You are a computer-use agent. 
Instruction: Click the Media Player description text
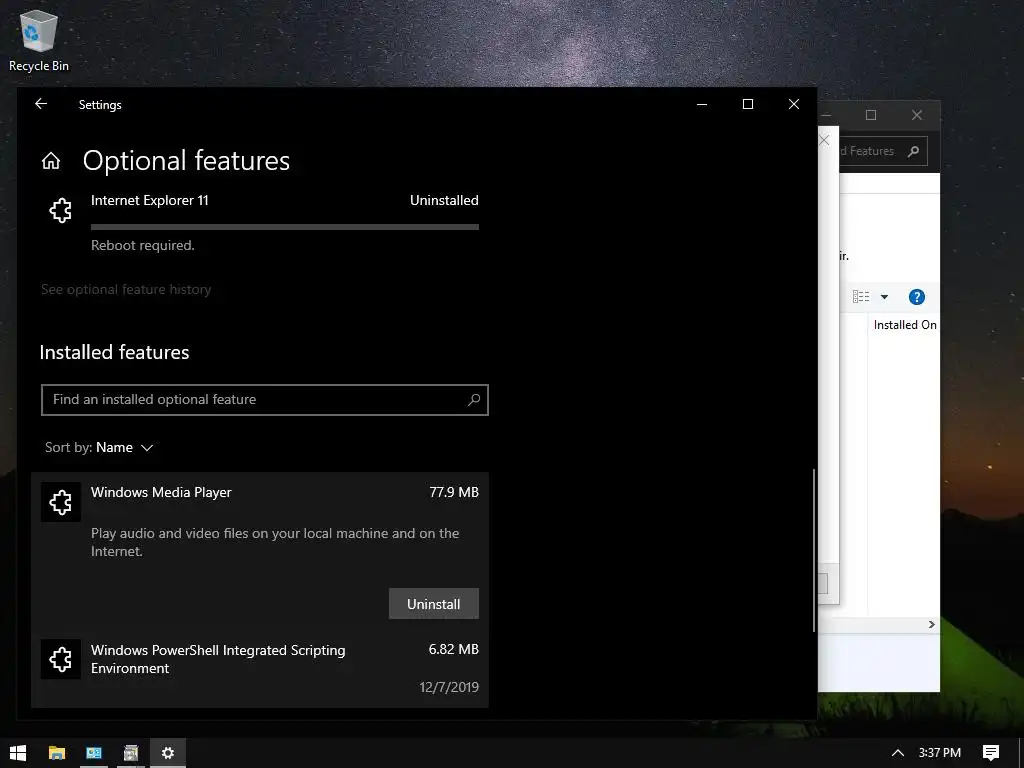[x=275, y=542]
